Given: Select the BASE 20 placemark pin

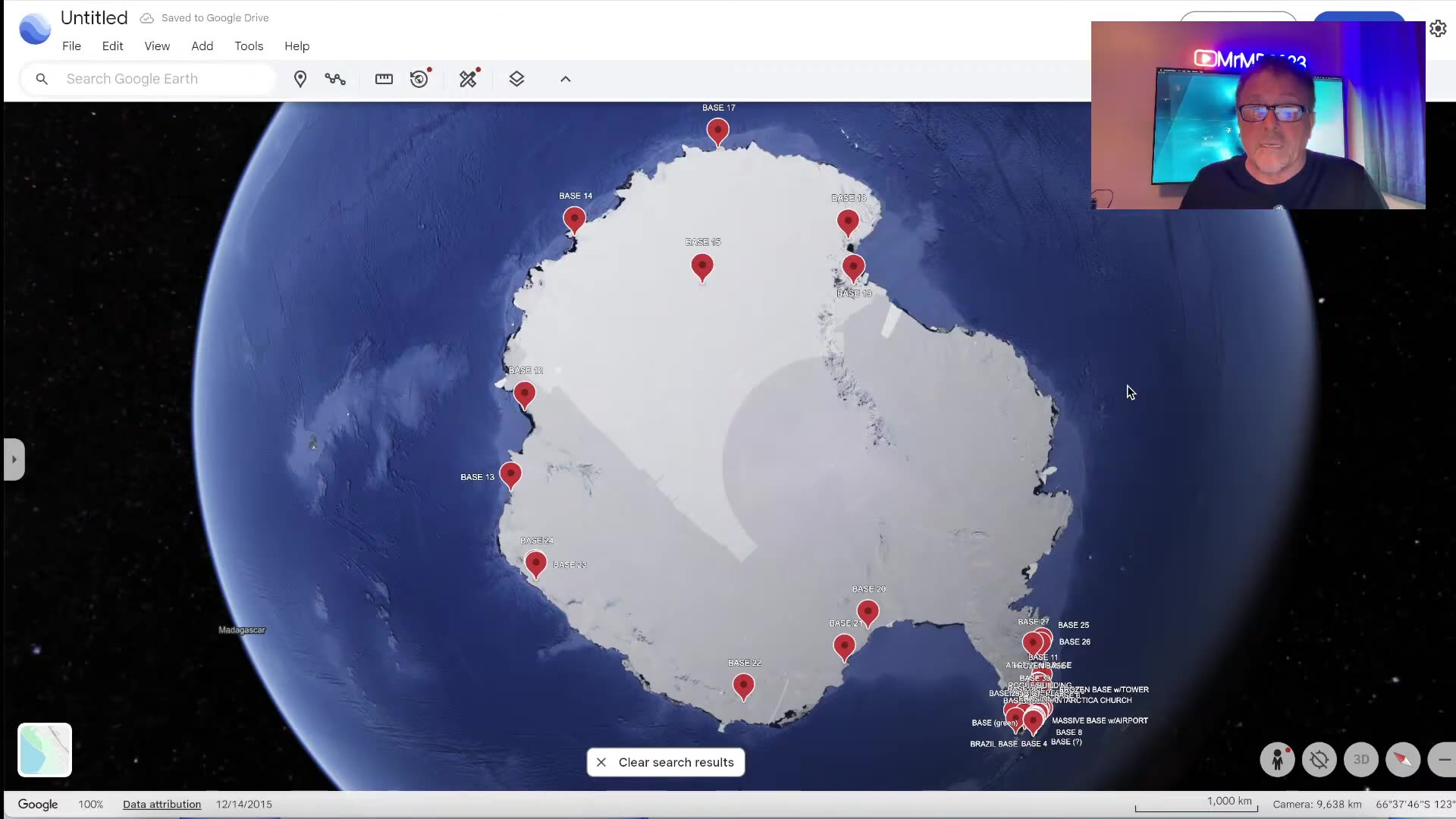Looking at the screenshot, I should point(868,613).
